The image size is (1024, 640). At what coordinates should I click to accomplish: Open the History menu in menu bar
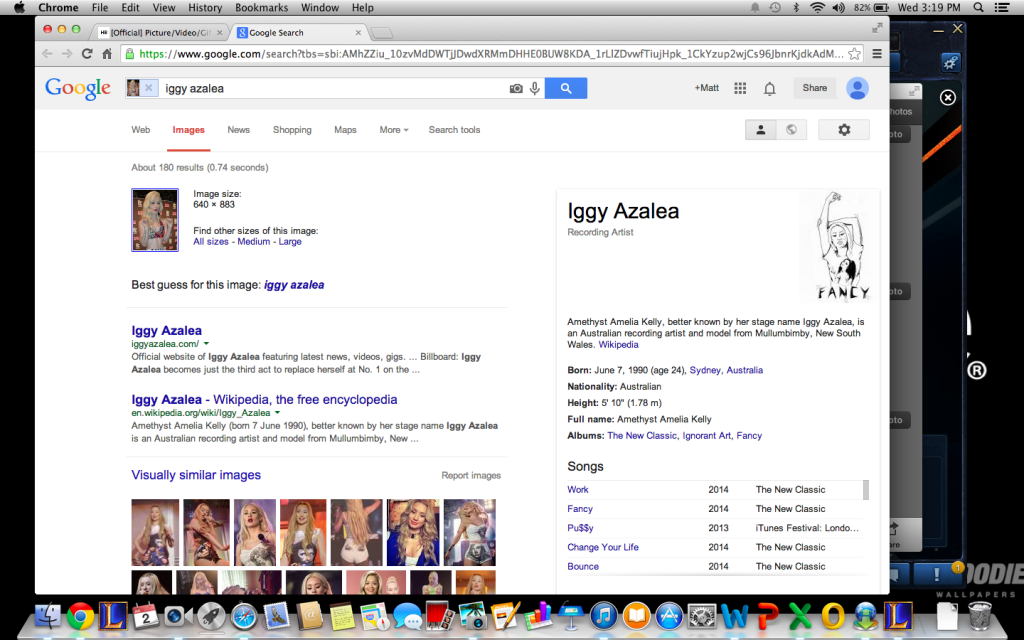pos(205,8)
